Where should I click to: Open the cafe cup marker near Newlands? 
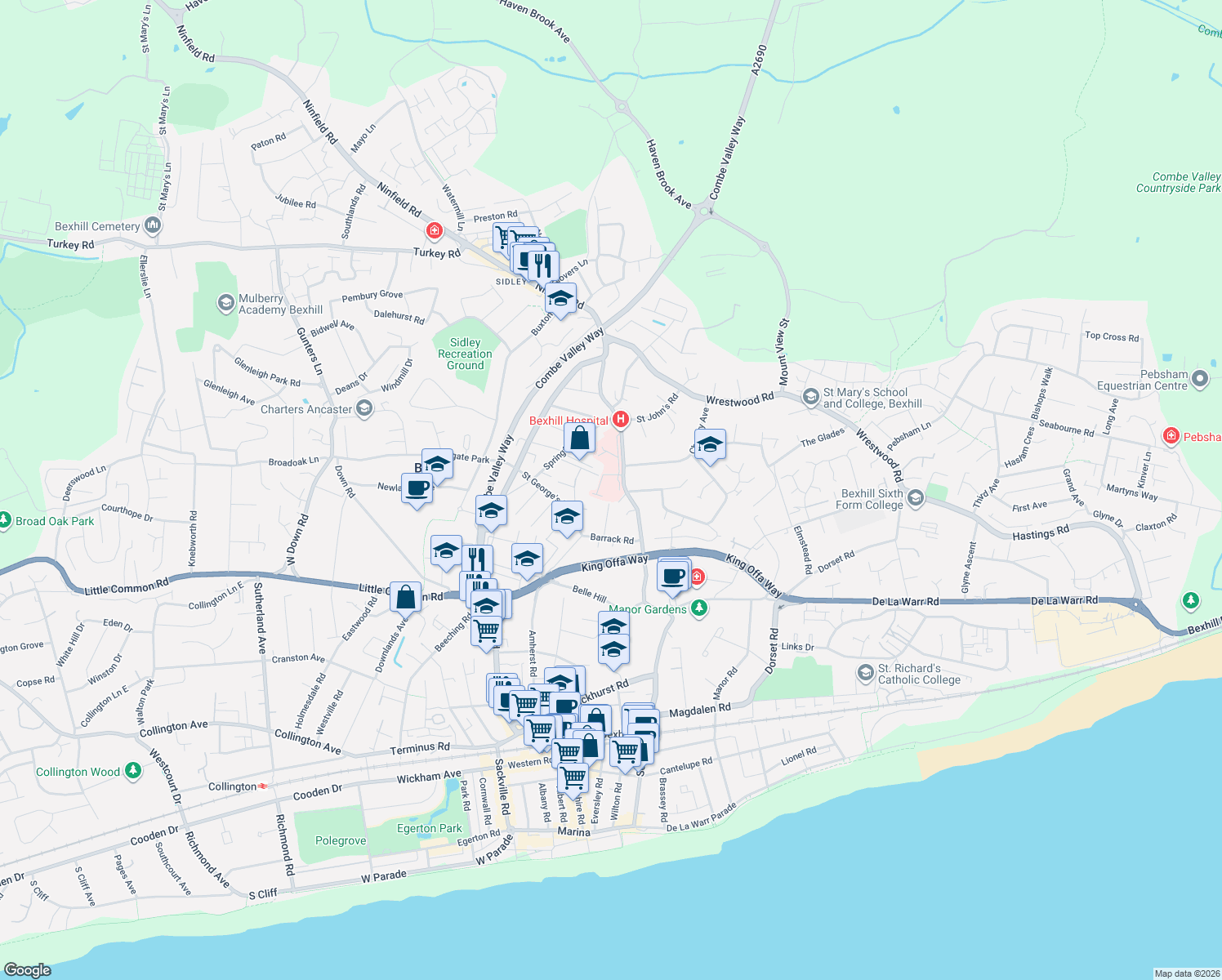[417, 490]
